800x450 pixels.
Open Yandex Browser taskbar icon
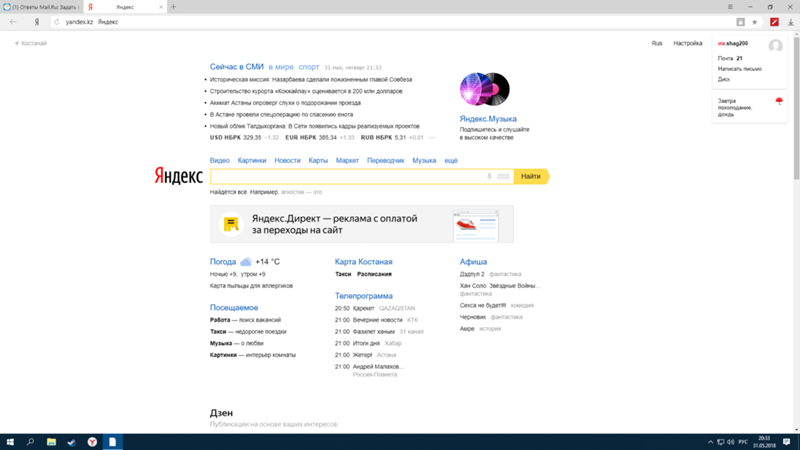click(92, 442)
